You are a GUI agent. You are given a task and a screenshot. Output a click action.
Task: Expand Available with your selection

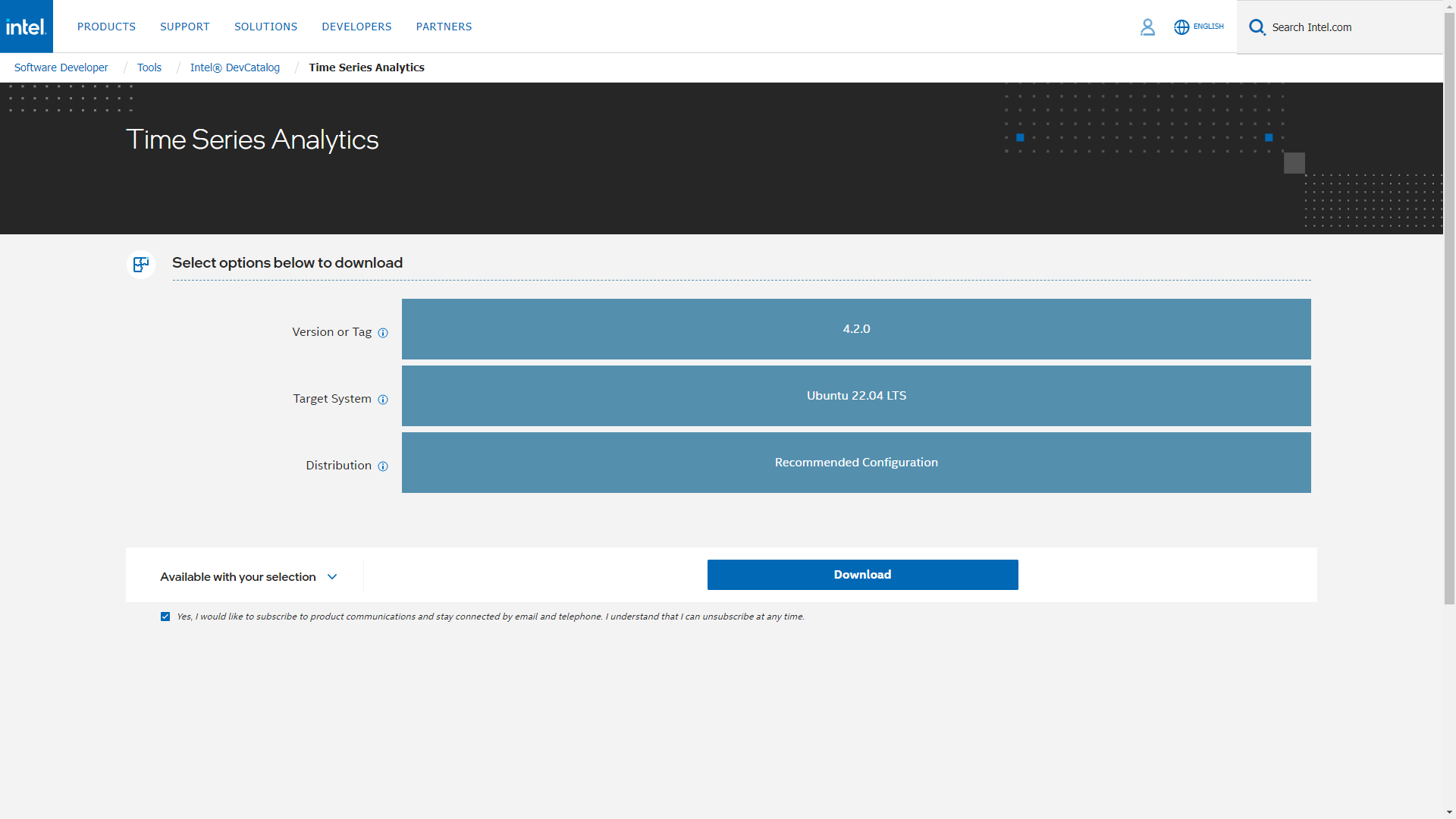[248, 577]
